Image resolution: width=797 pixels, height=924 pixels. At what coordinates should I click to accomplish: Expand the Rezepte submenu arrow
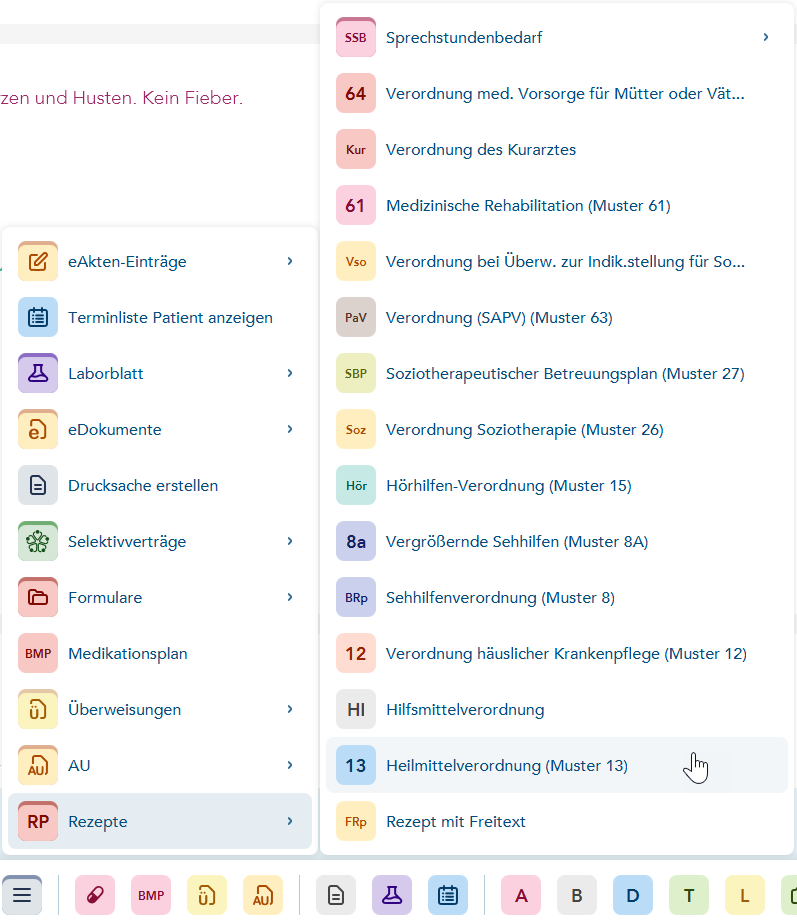(x=290, y=821)
